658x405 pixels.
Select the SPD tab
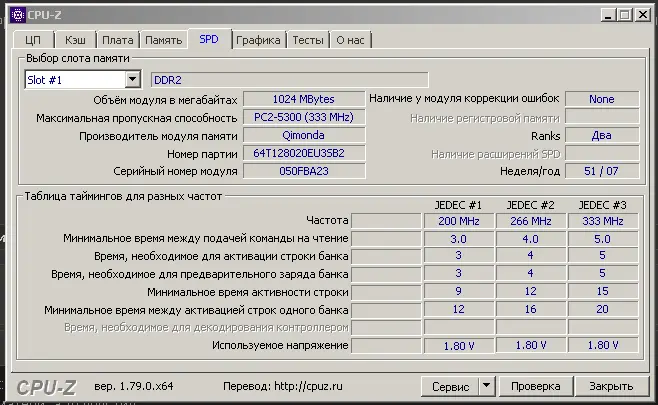[x=209, y=39]
